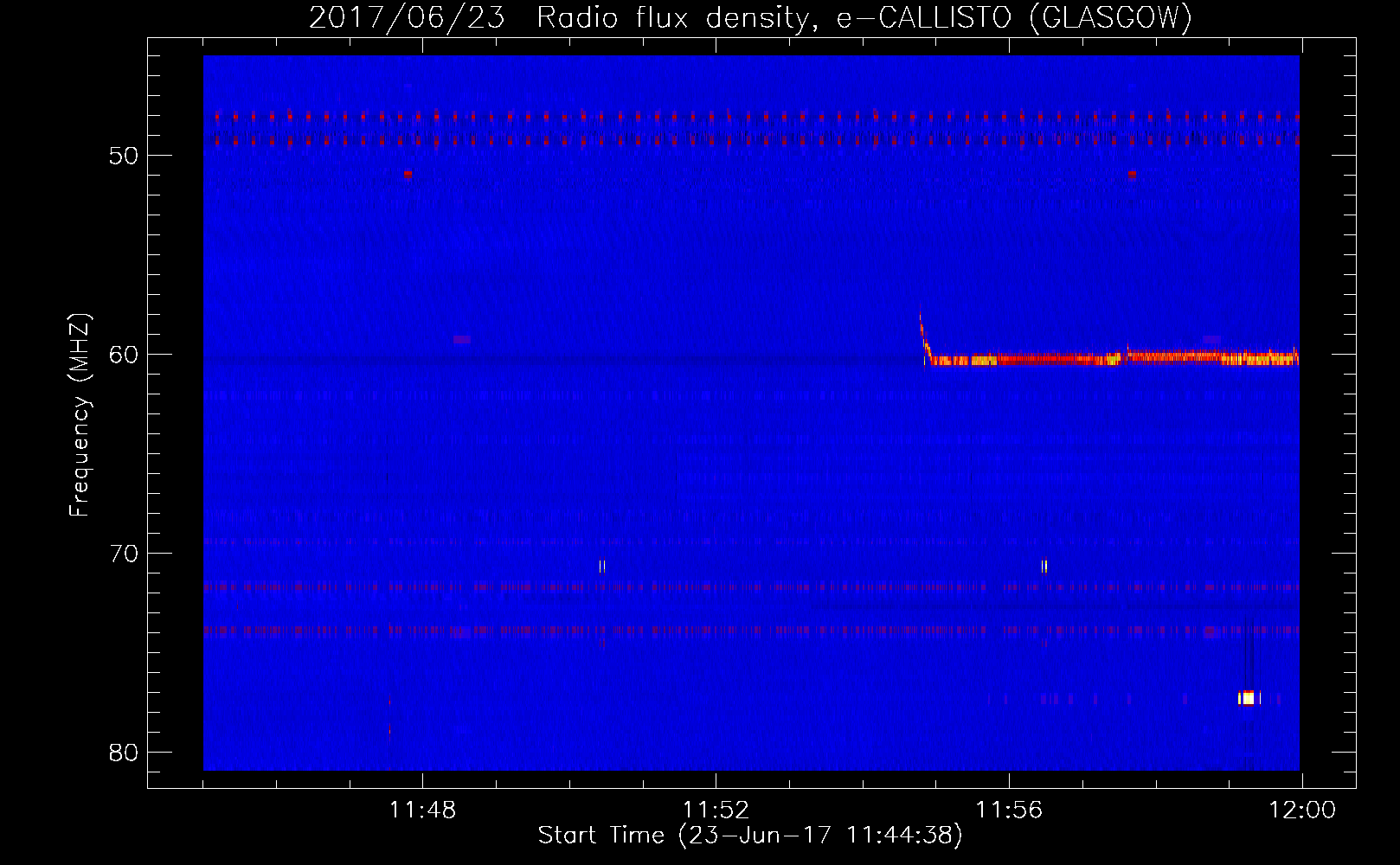Click the drifting burst onset above the 60 MHz band
Viewport: 1400px width, 865px height.
point(924,337)
